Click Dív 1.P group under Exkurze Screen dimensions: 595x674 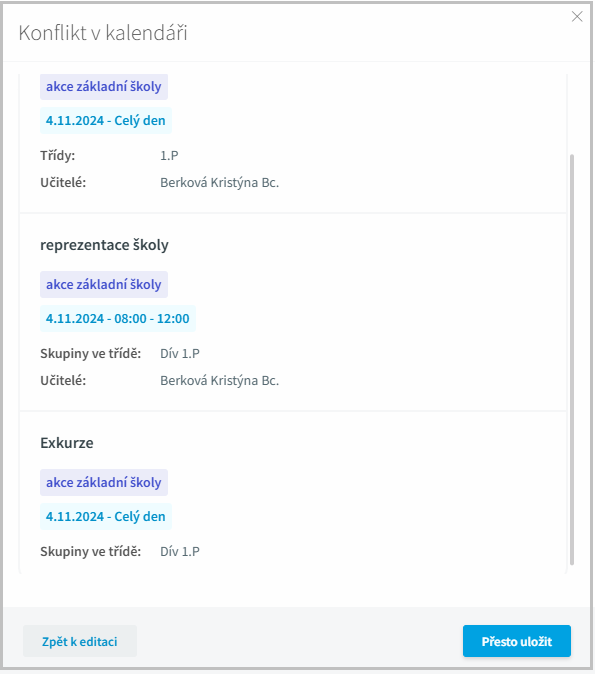pos(180,551)
